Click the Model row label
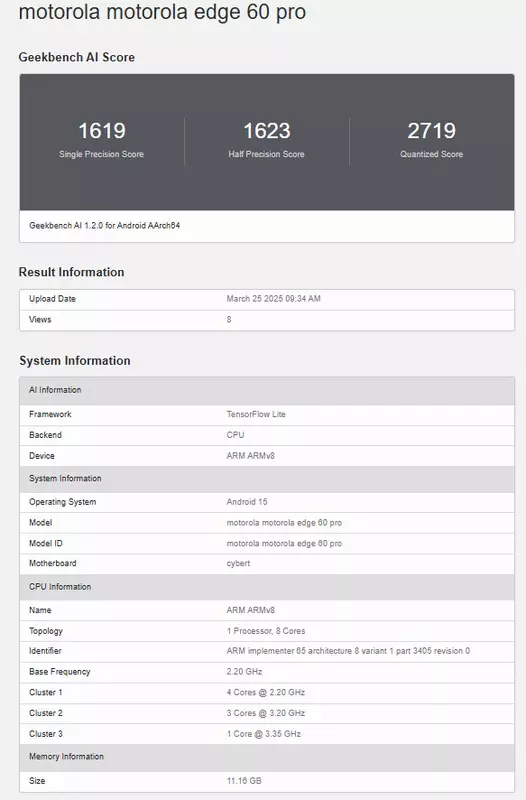The image size is (526, 800). (x=41, y=523)
